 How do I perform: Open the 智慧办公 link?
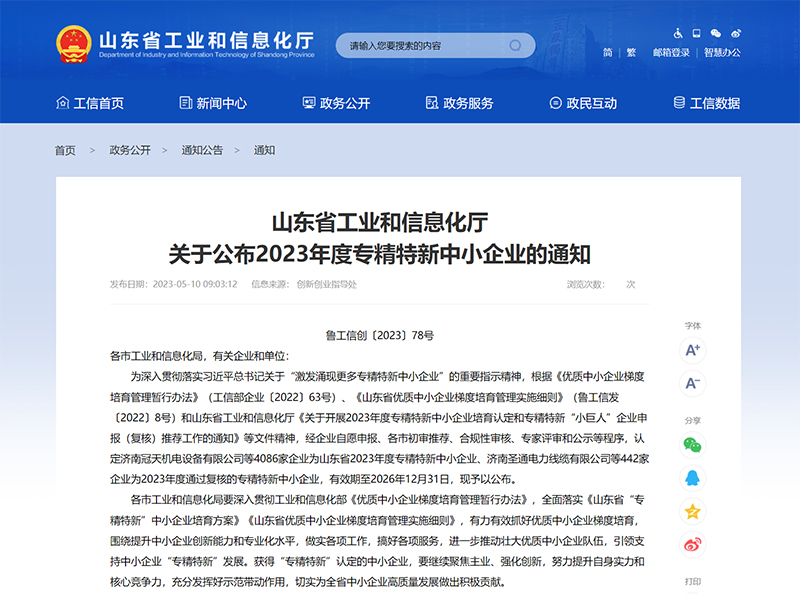point(722,52)
